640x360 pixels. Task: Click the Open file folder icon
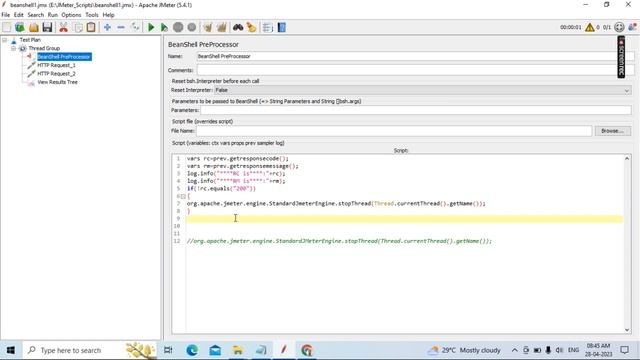33,27
